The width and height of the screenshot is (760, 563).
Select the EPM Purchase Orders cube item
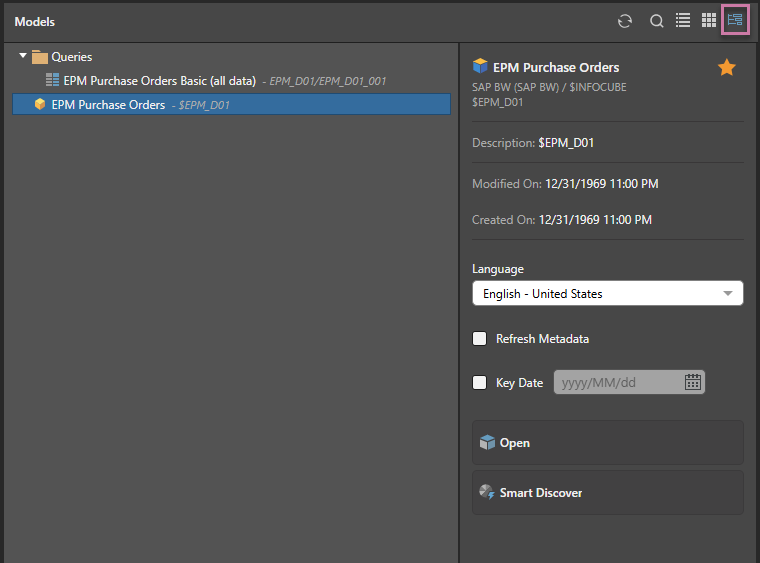pyautogui.click(x=108, y=104)
